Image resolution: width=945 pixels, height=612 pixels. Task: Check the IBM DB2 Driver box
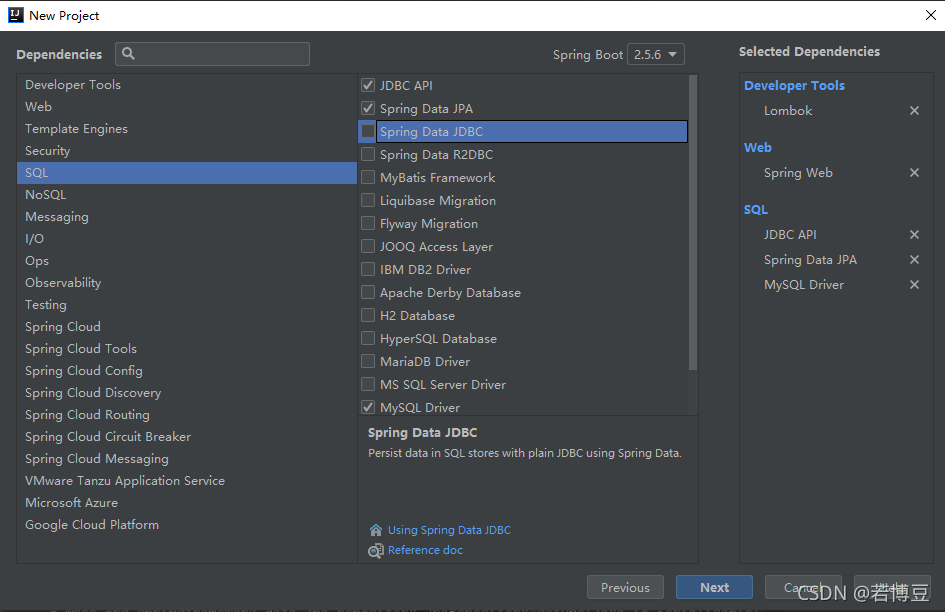(368, 269)
